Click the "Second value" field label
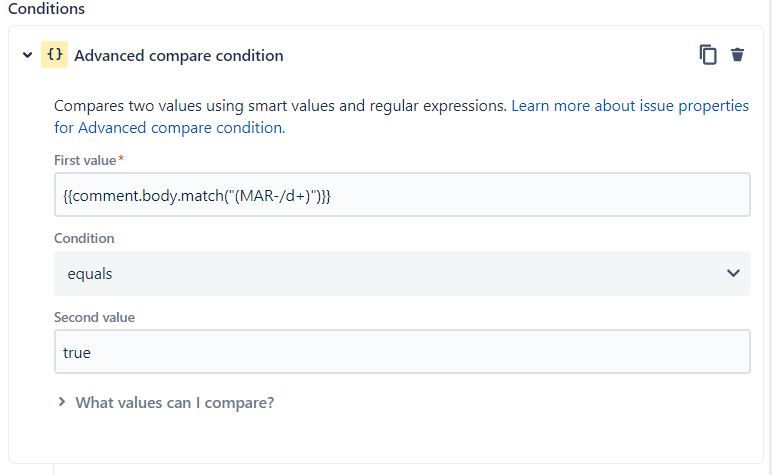The width and height of the screenshot is (772, 475). pyautogui.click(x=94, y=318)
